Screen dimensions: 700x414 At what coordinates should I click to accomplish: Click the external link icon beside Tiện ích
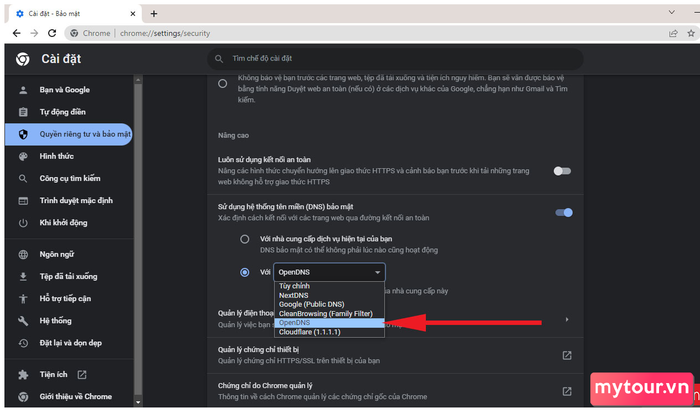[82, 375]
